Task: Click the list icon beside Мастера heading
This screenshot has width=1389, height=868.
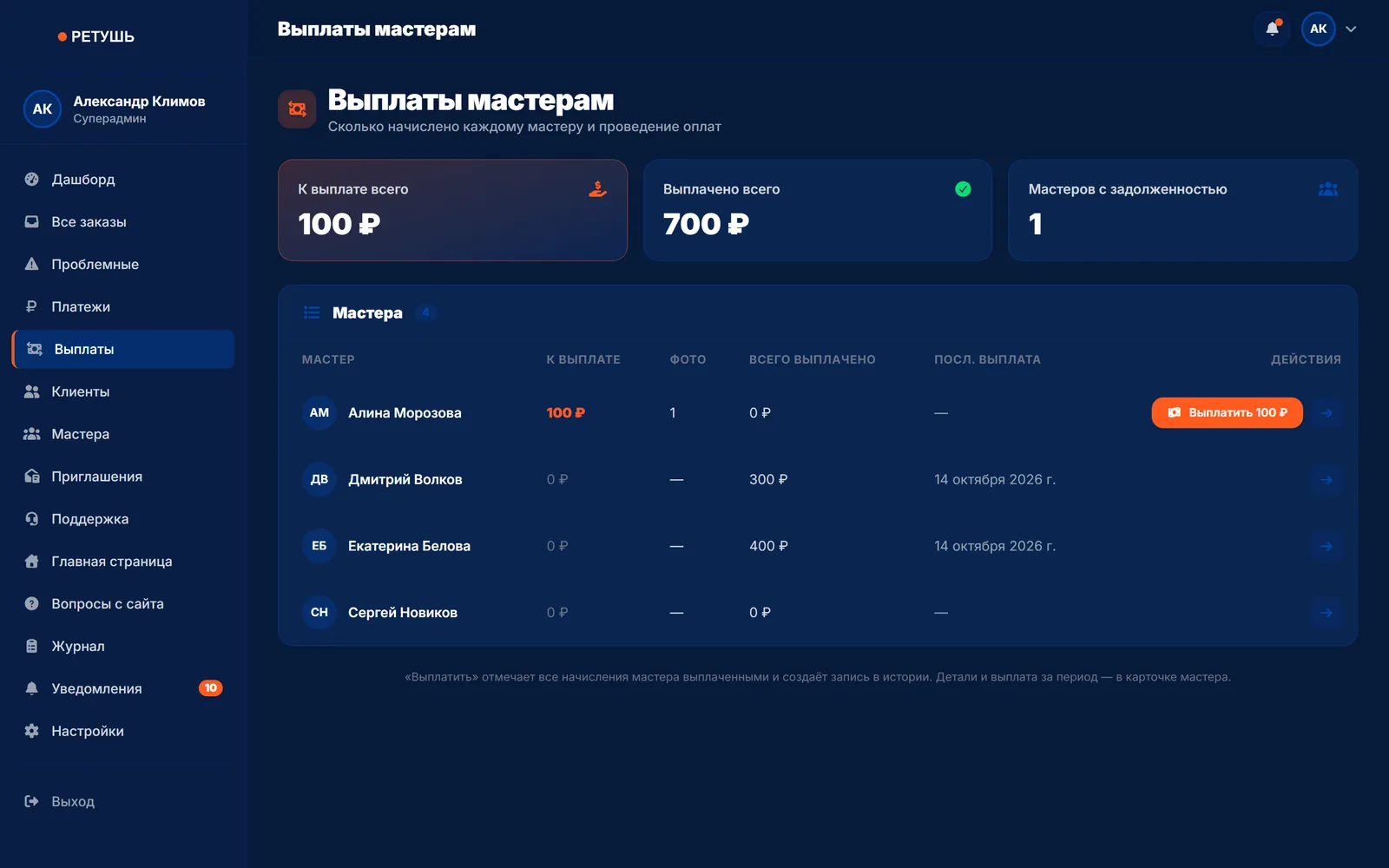Action: 312,312
